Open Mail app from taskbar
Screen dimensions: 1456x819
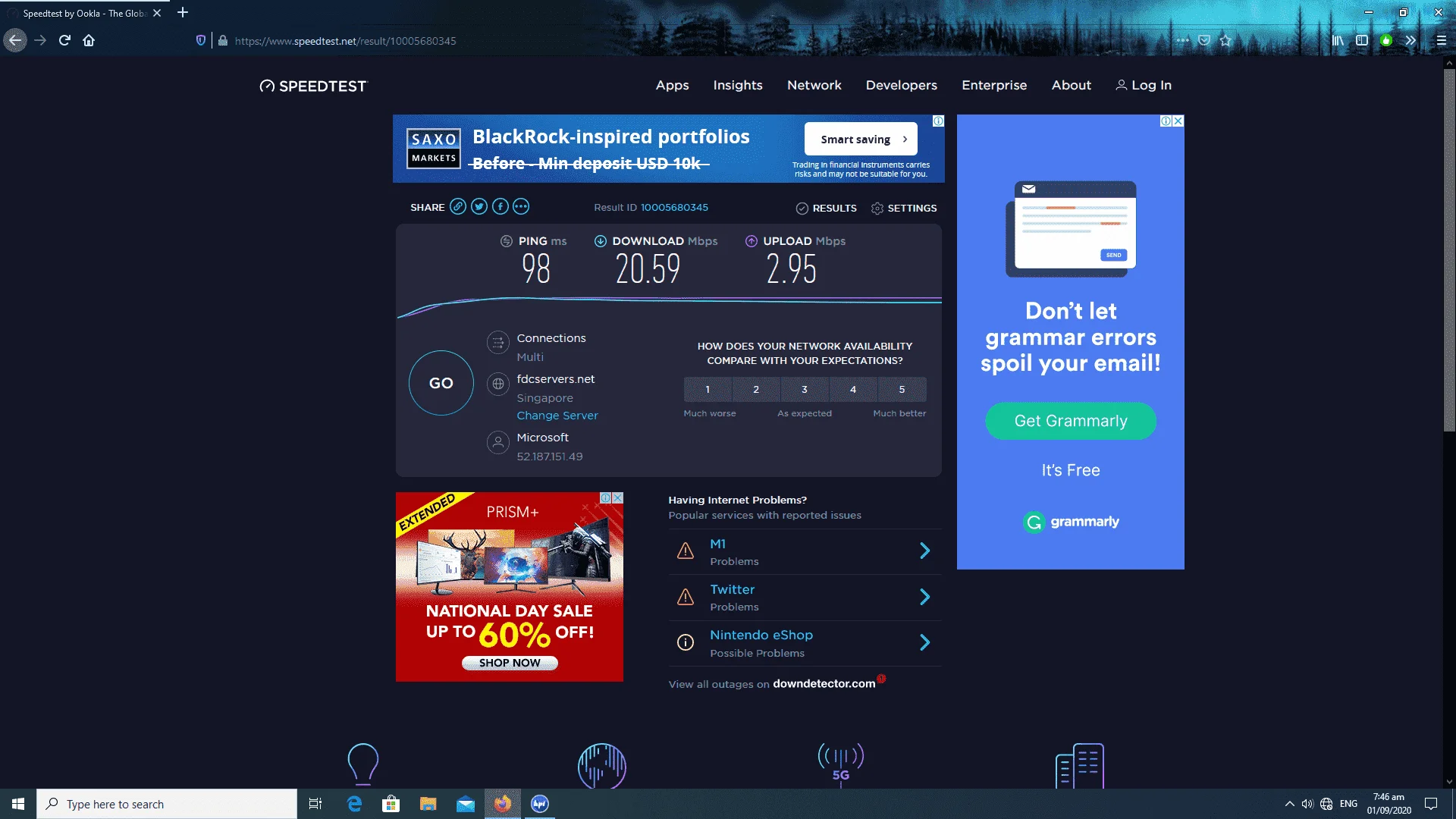(x=466, y=804)
